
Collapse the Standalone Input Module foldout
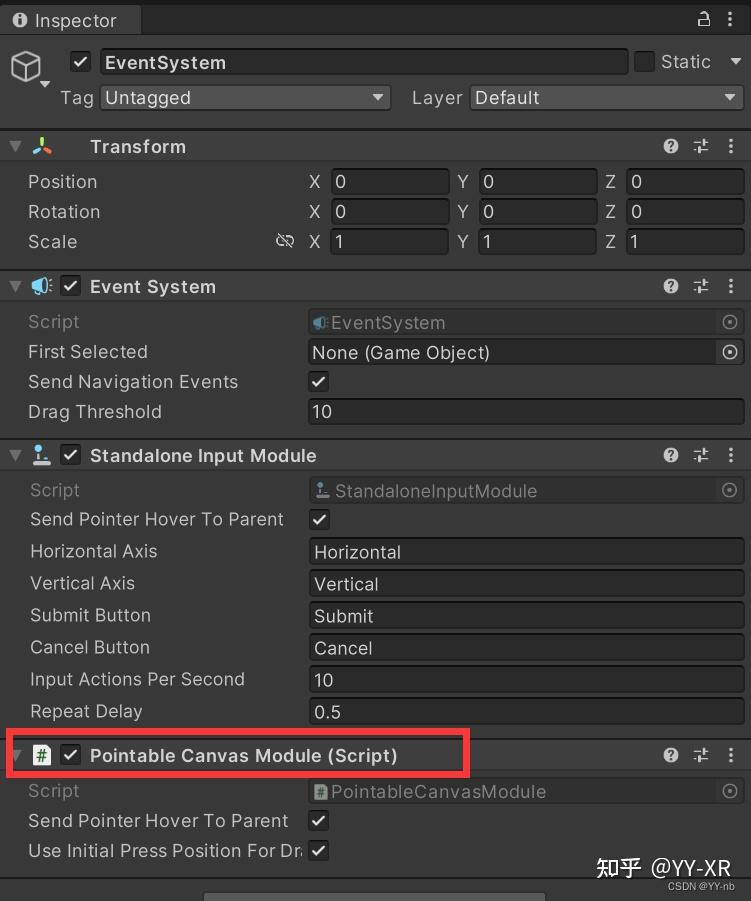(15, 455)
